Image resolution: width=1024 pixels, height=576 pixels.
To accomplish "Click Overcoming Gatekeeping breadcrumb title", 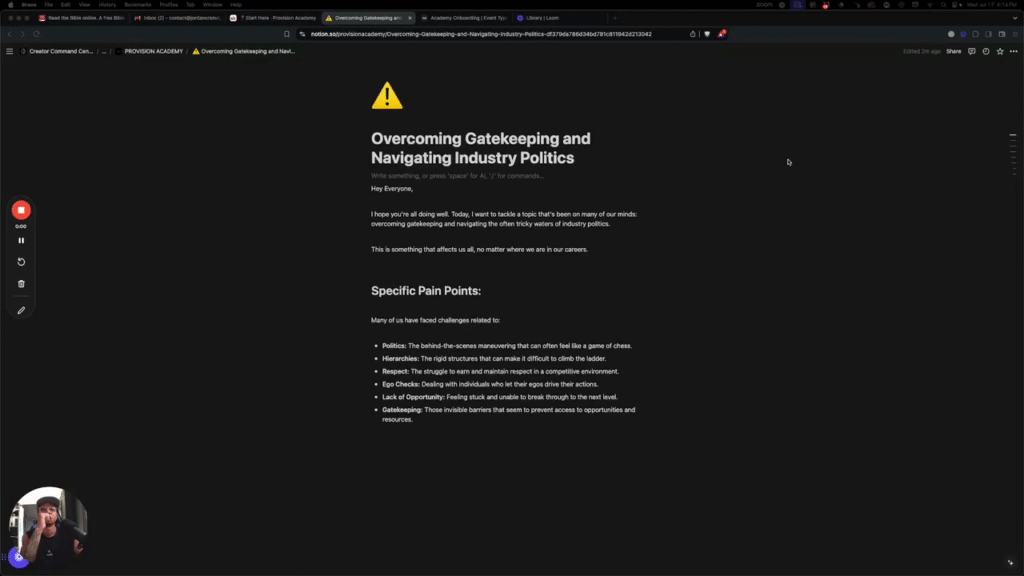I will point(244,51).
